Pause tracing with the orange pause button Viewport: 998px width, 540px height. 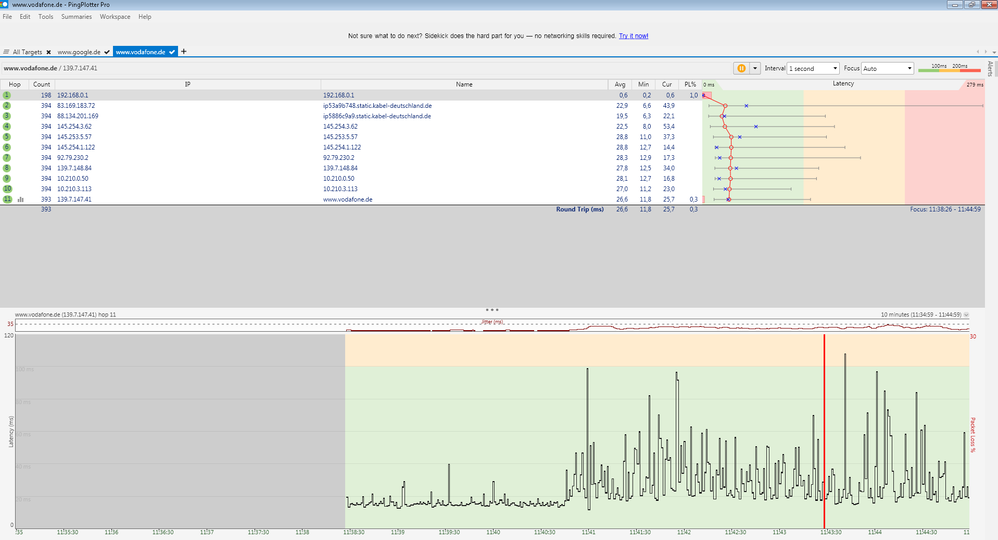[x=741, y=68]
